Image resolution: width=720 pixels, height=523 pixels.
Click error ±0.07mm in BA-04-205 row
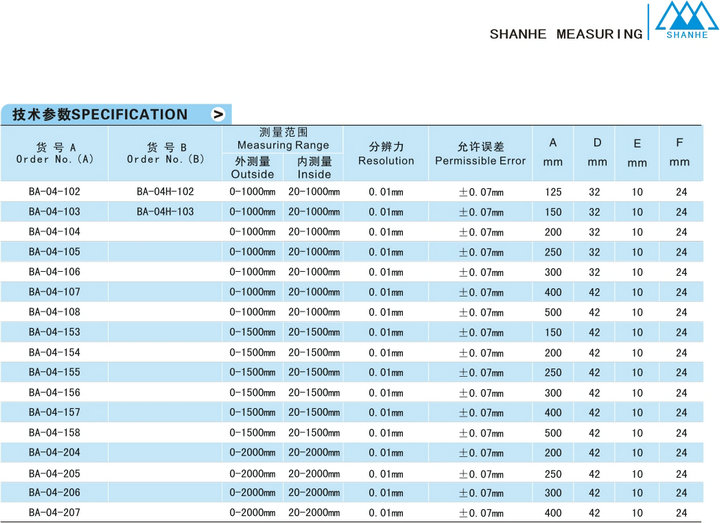[481, 474]
